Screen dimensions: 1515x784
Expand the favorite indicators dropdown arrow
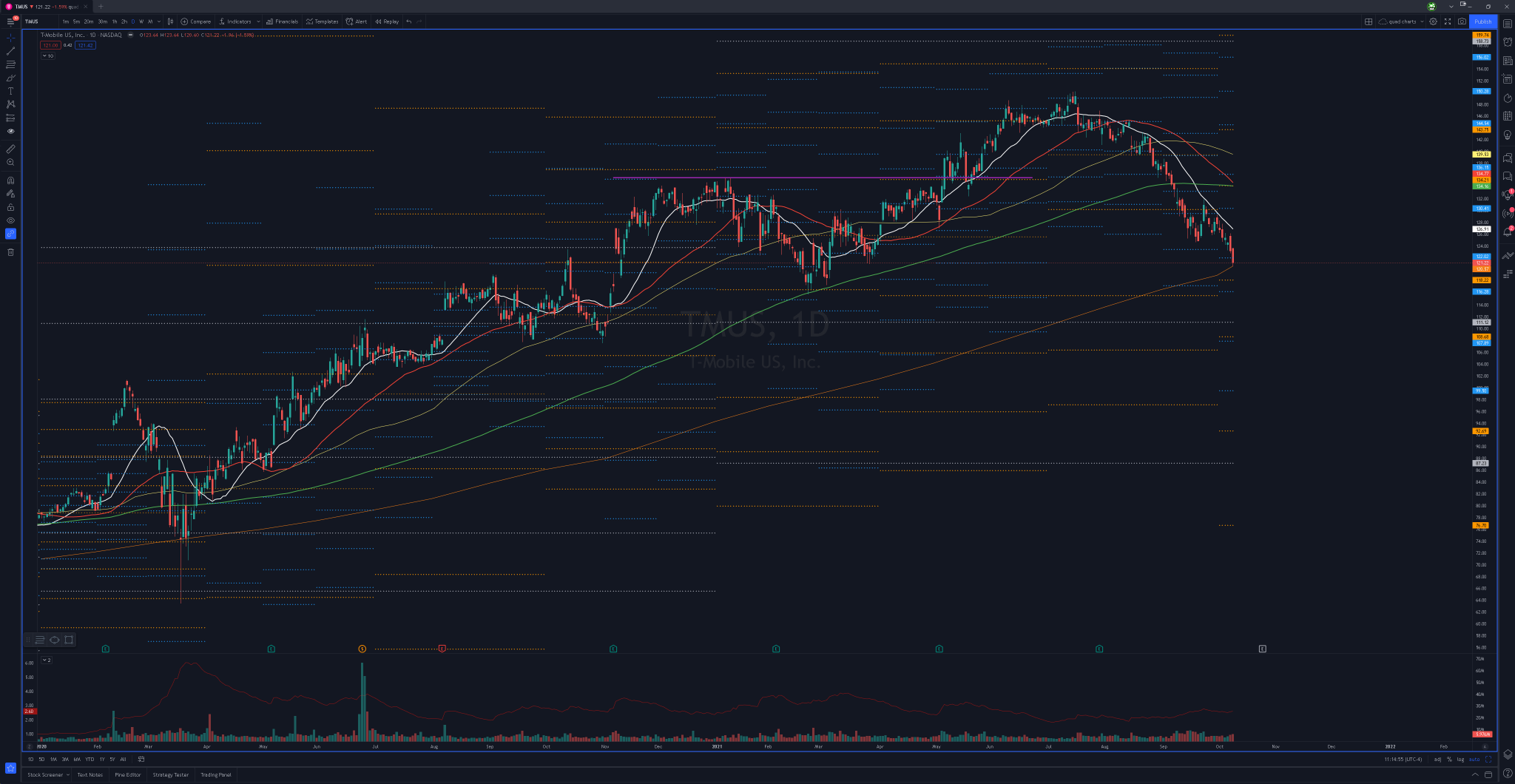click(258, 21)
